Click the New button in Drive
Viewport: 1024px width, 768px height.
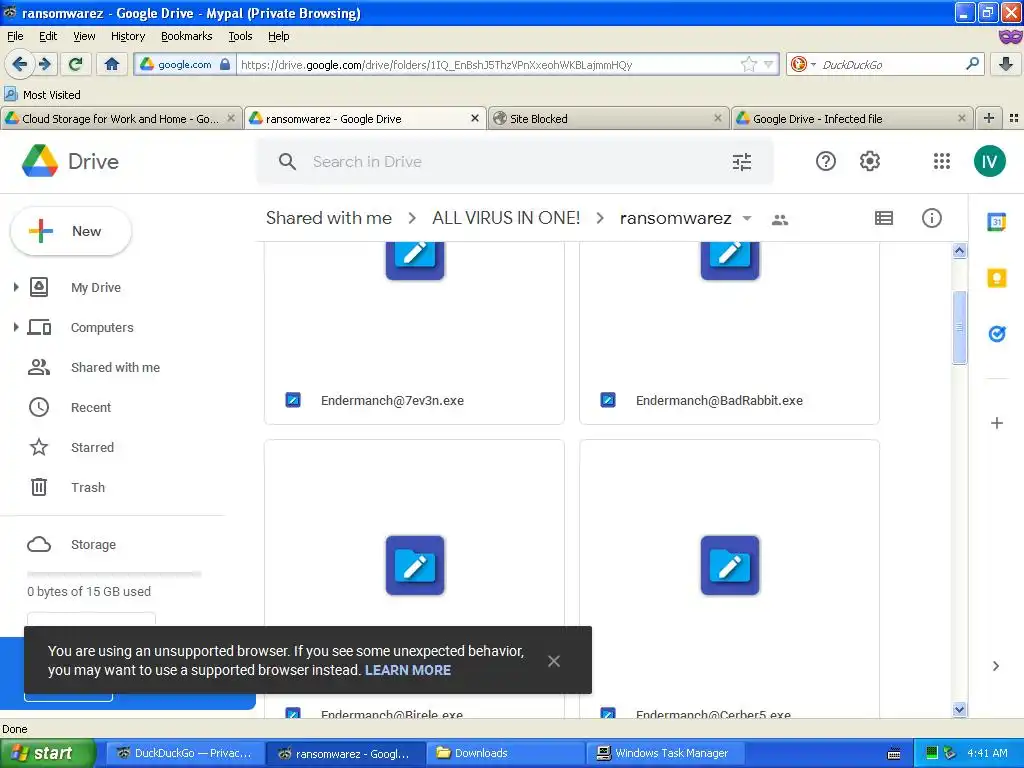71,231
